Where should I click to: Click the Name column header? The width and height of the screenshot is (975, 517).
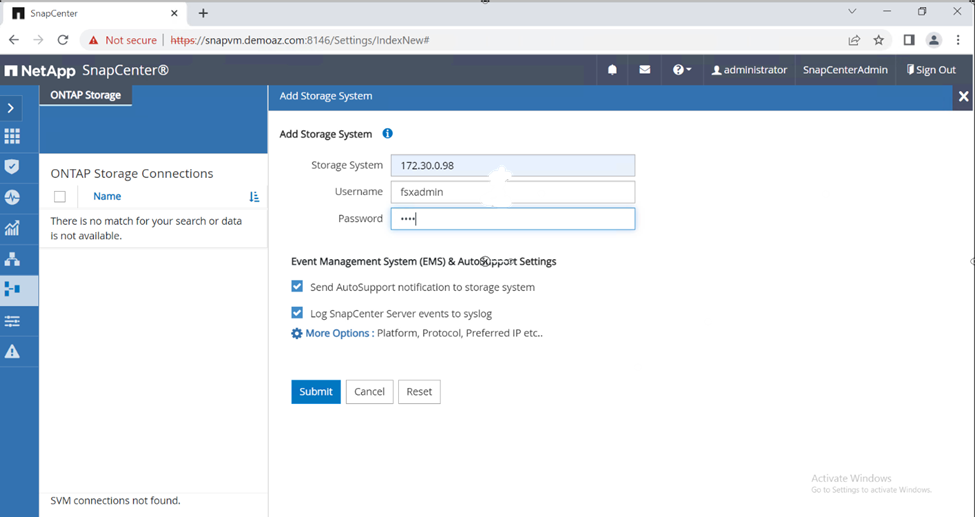coord(107,196)
